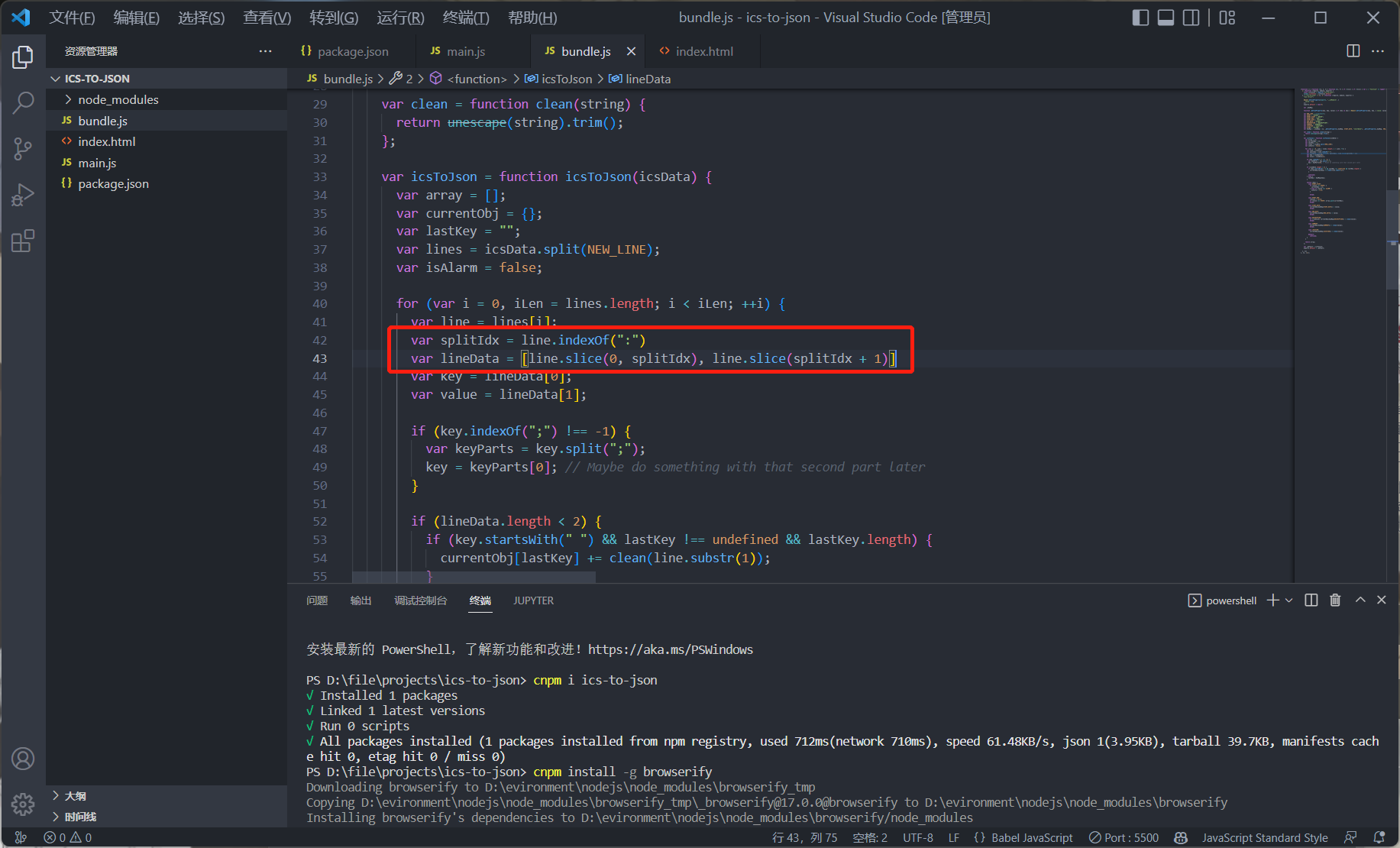This screenshot has height=848, width=1400.
Task: Open the Search view in activity bar
Action: (23, 102)
